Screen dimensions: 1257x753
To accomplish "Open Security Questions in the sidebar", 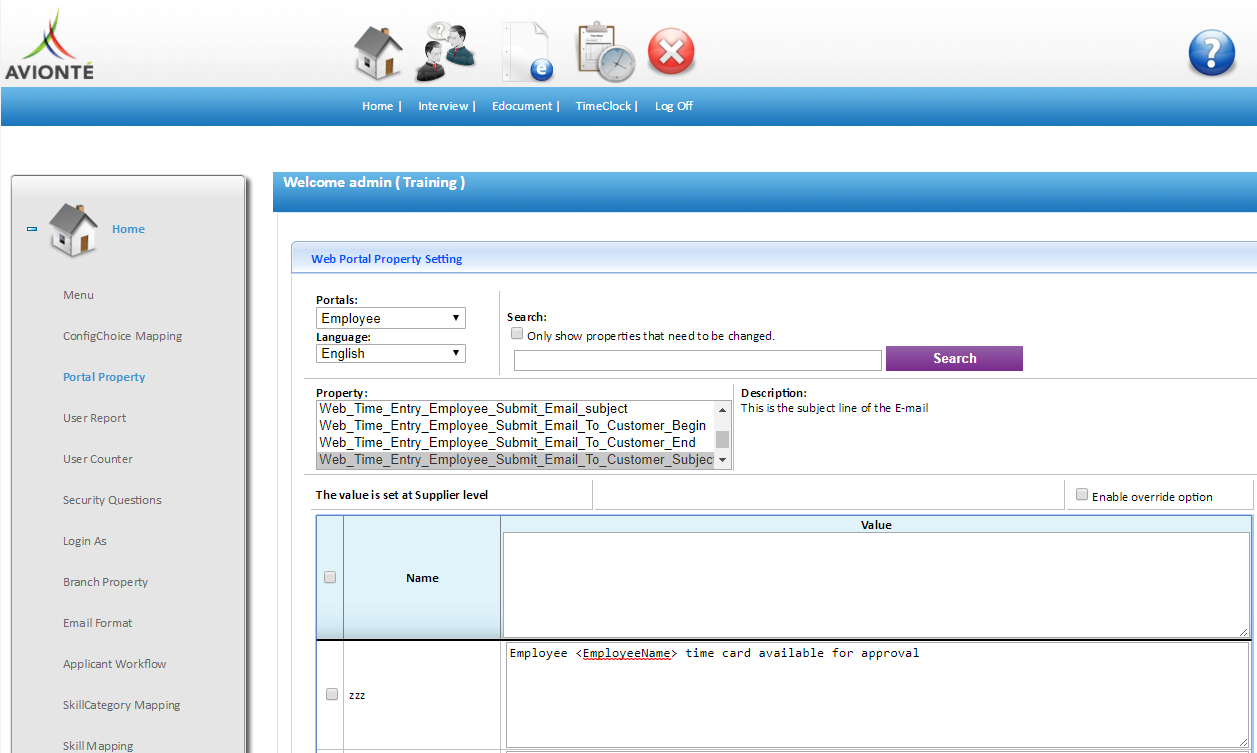I will pos(112,500).
